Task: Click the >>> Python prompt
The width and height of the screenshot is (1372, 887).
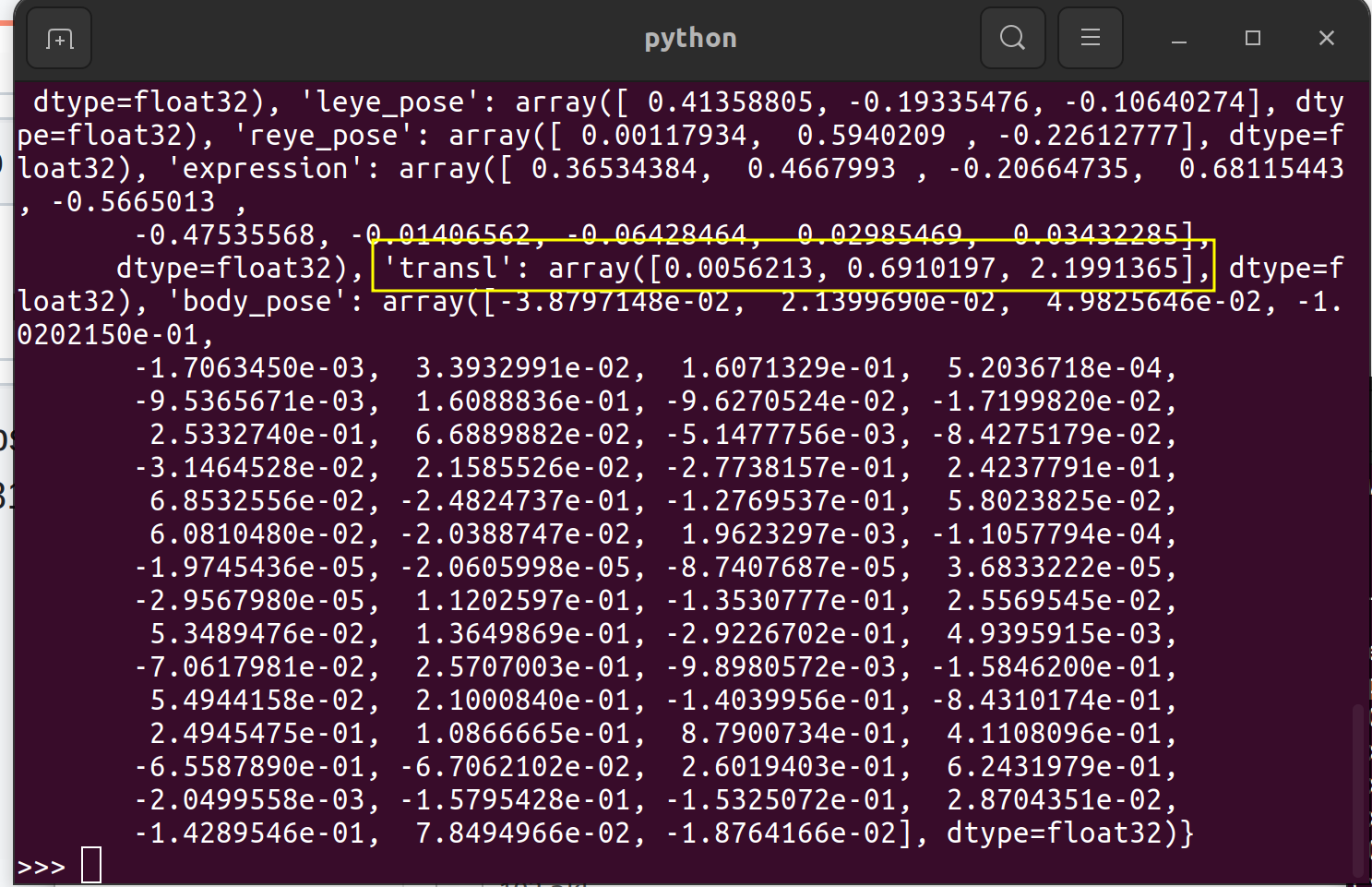Action: (x=41, y=865)
